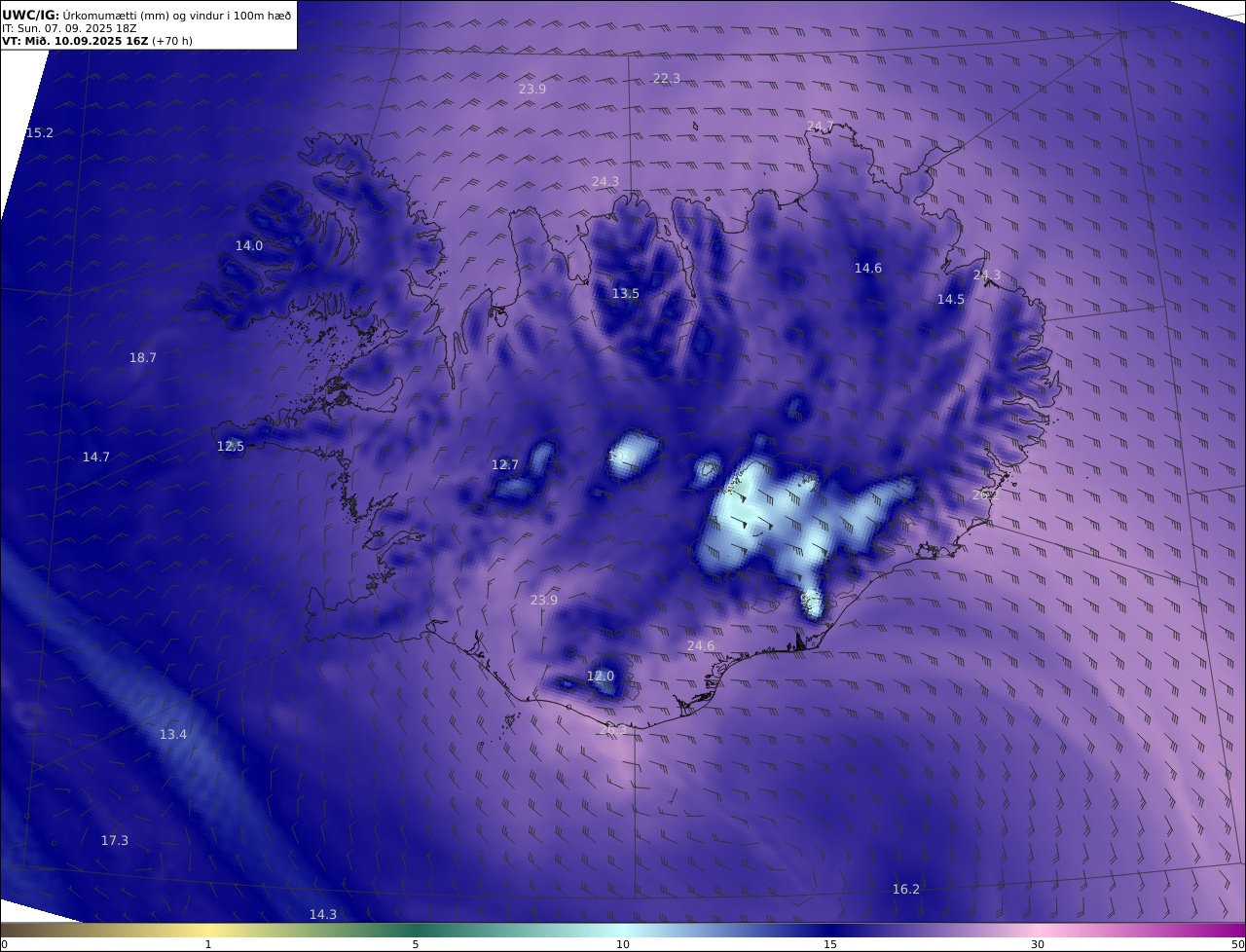Click the 16.2 value label
Screen dimensions: 1246x952
(x=906, y=889)
